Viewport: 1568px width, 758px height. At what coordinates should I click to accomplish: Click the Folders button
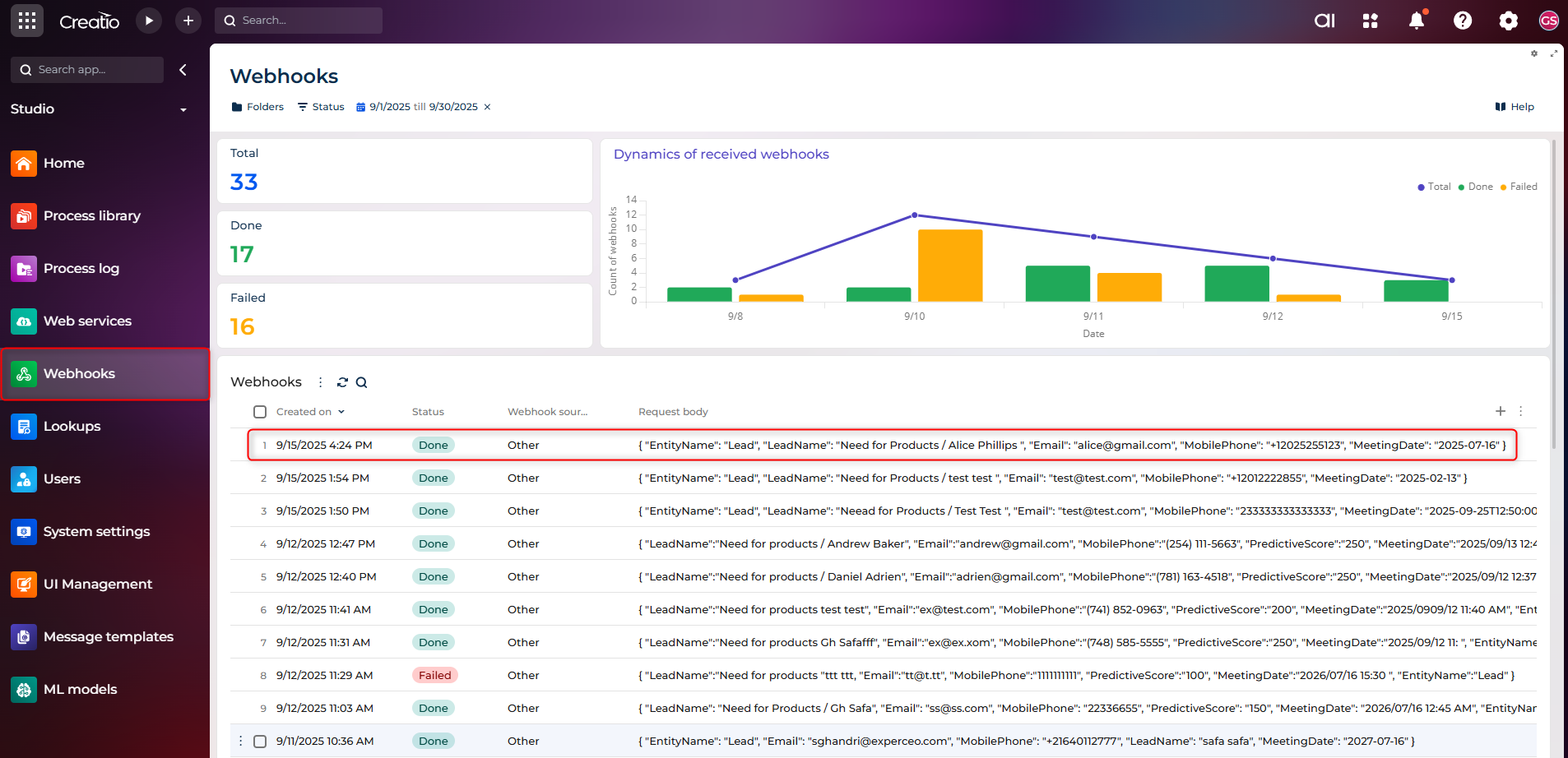pyautogui.click(x=257, y=107)
